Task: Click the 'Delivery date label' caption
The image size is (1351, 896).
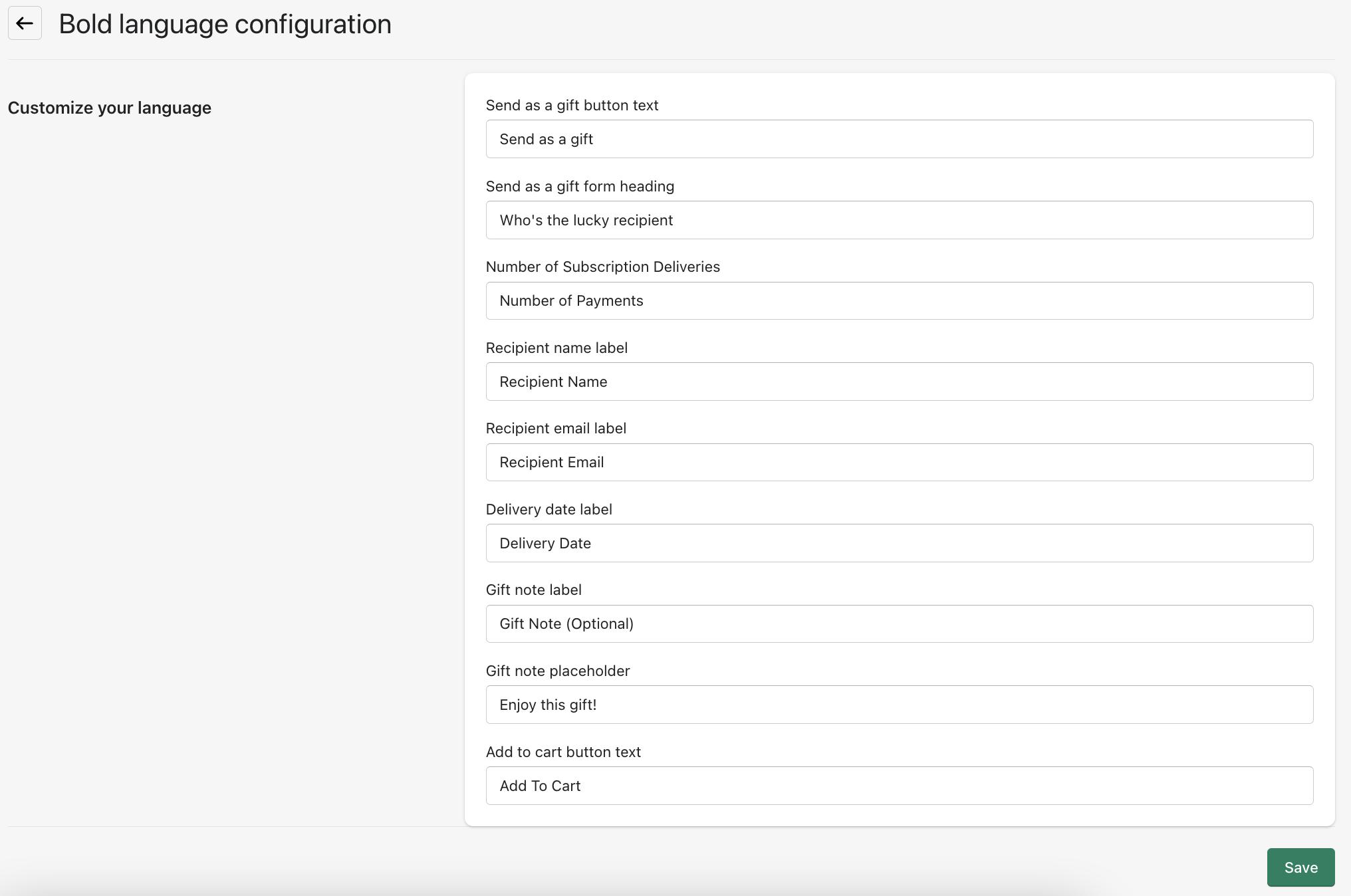Action: [549, 509]
